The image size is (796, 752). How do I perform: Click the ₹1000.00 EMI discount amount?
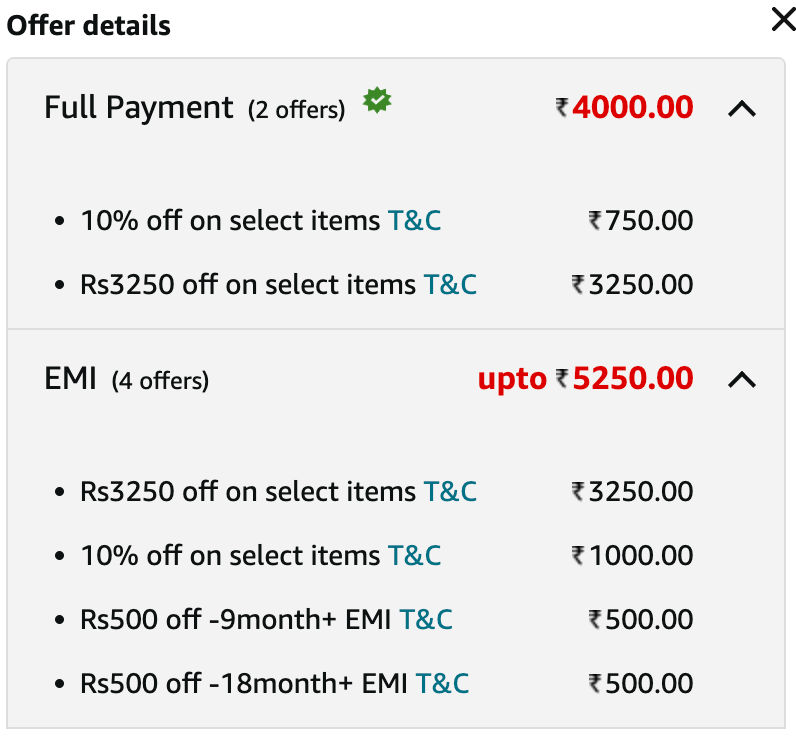pyautogui.click(x=633, y=555)
